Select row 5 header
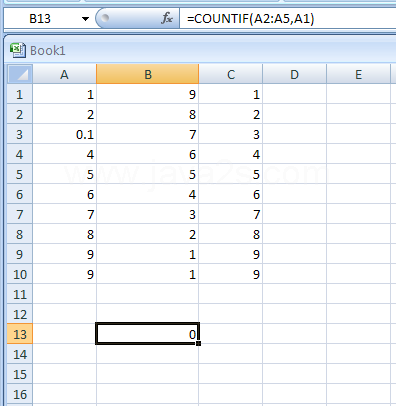Image resolution: width=396 pixels, height=406 pixels. click(20, 174)
